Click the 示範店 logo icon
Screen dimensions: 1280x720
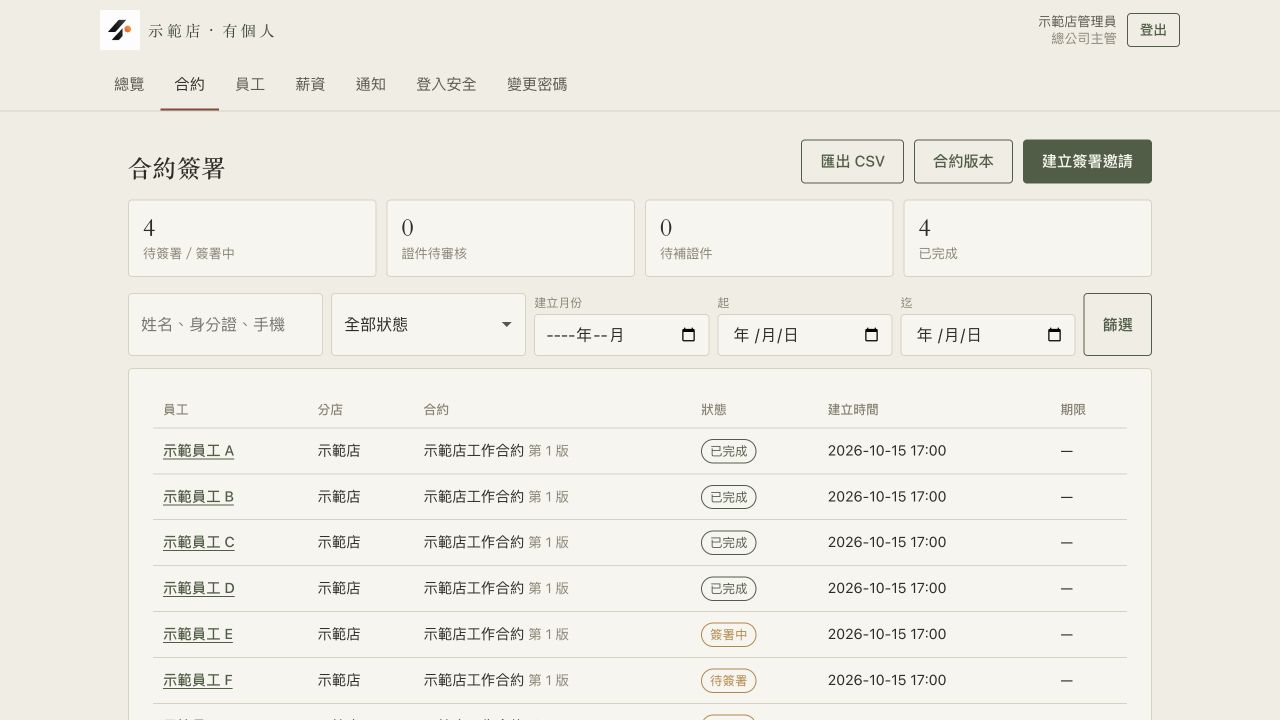click(x=120, y=30)
